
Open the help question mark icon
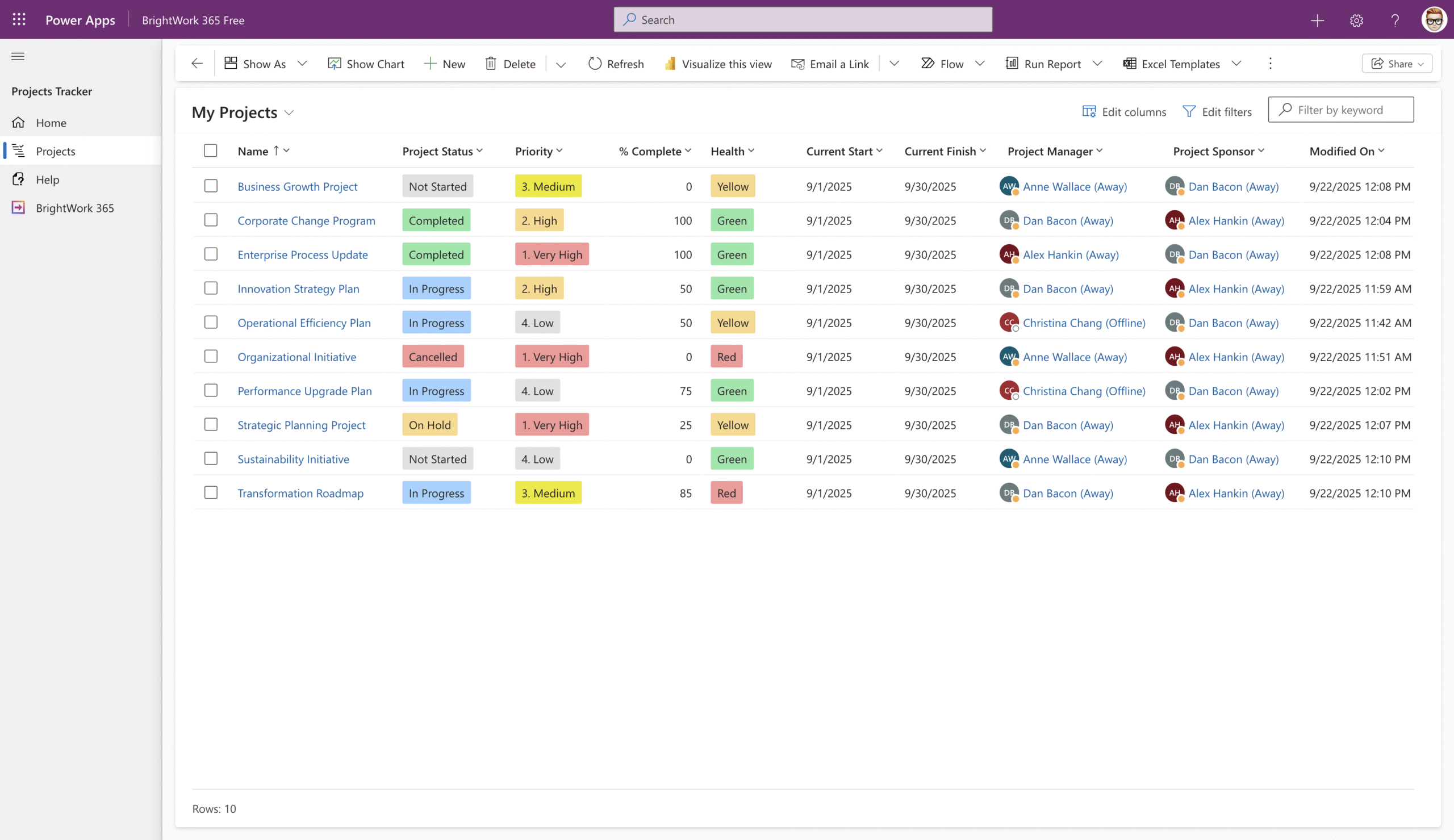pyautogui.click(x=1394, y=20)
